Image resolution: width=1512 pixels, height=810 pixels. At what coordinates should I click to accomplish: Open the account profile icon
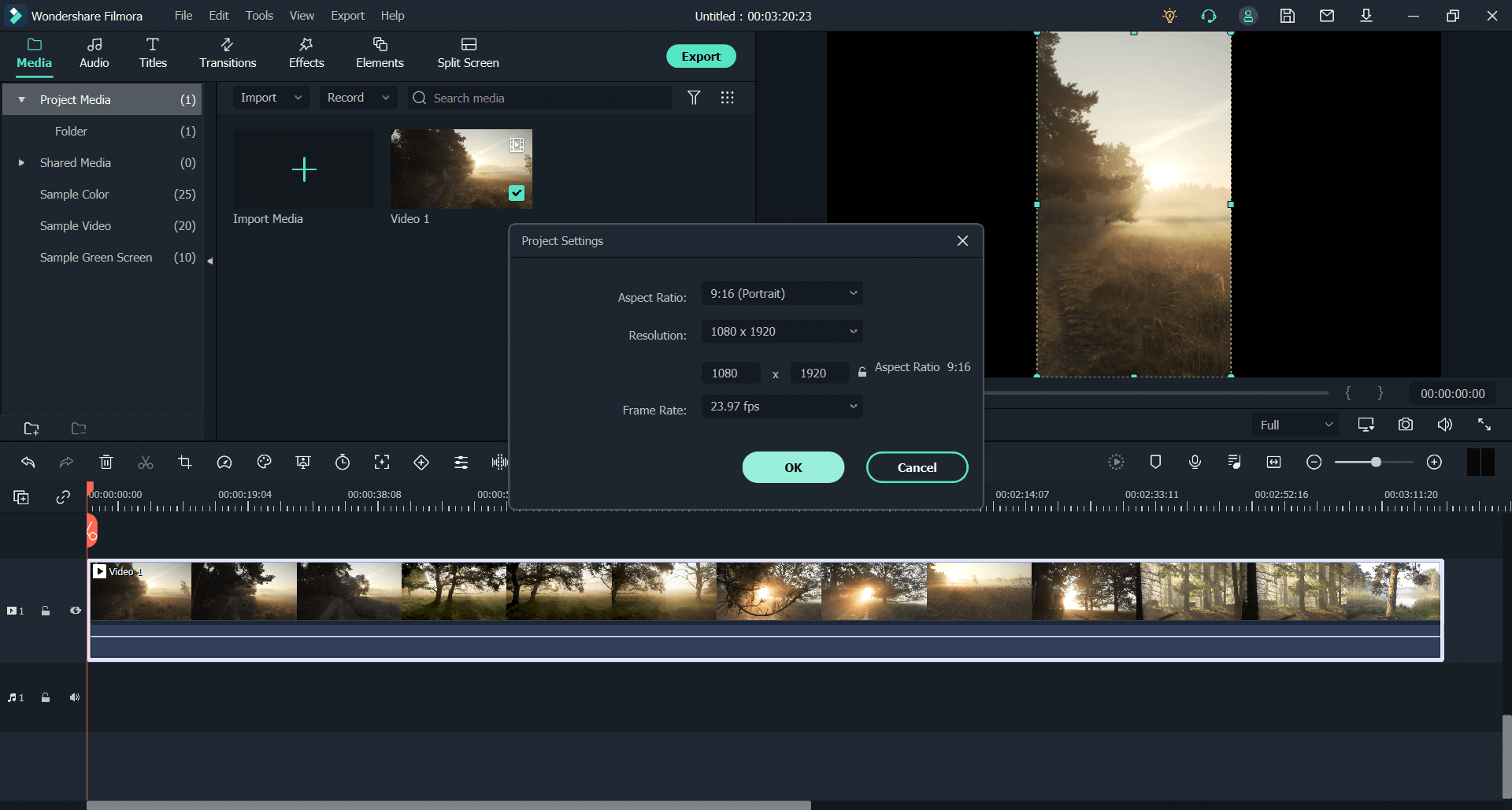pyautogui.click(x=1248, y=16)
